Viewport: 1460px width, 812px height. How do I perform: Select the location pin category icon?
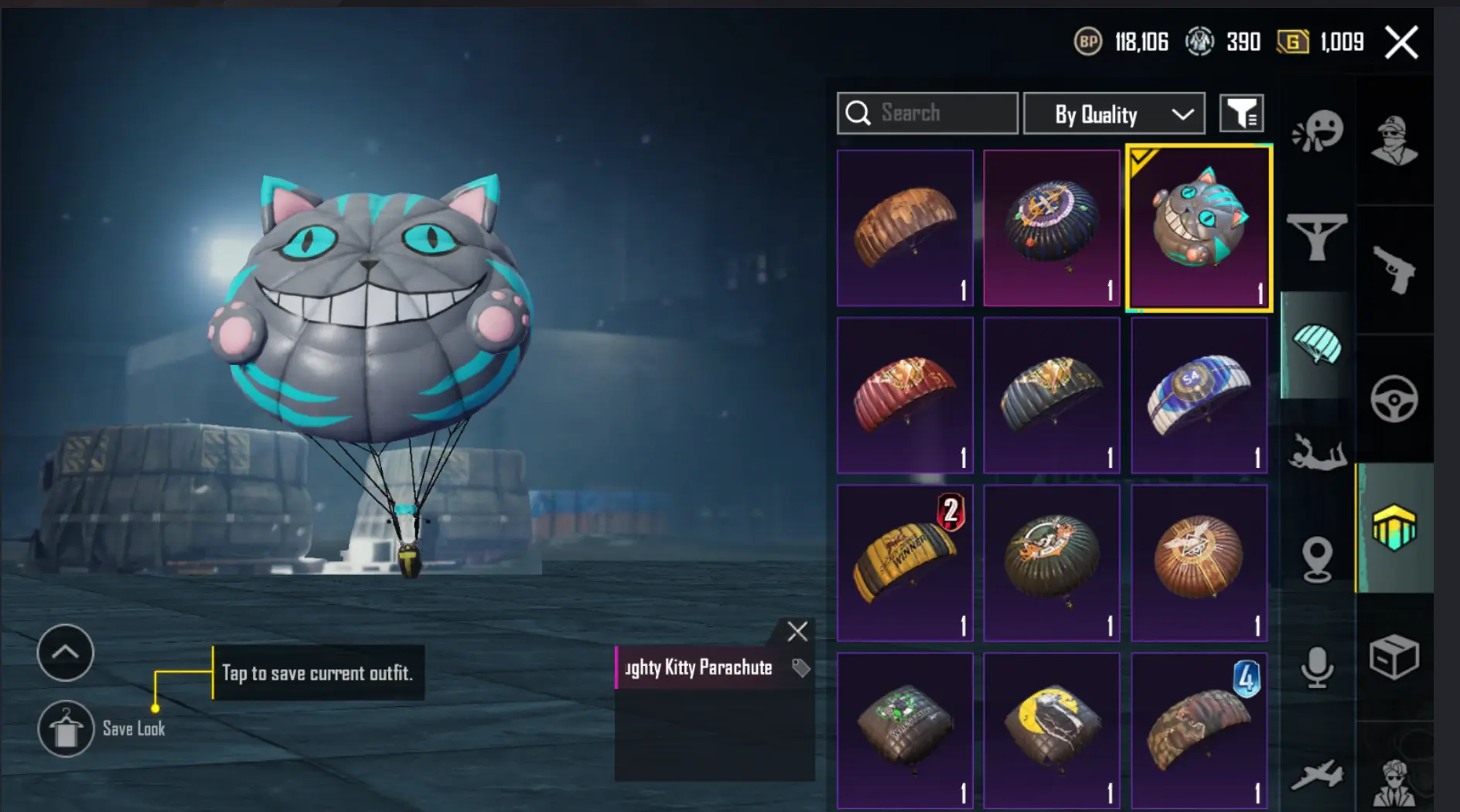click(x=1317, y=559)
